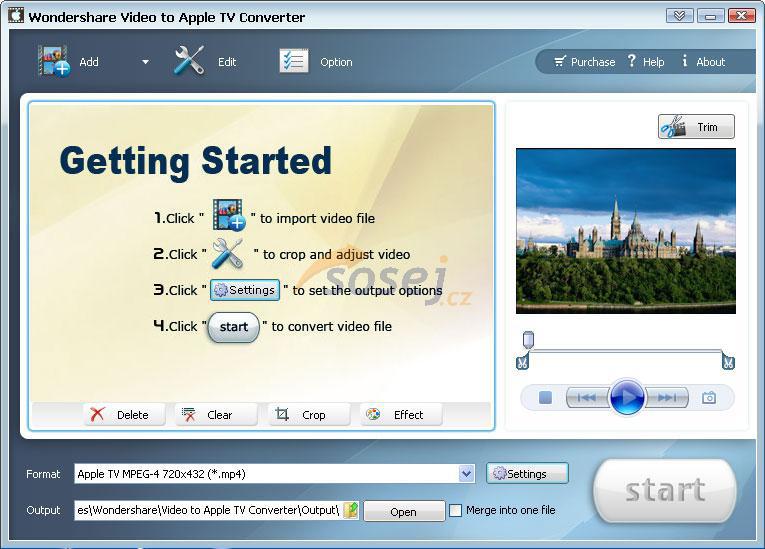
Task: Click the Purchase link
Action: coord(584,62)
